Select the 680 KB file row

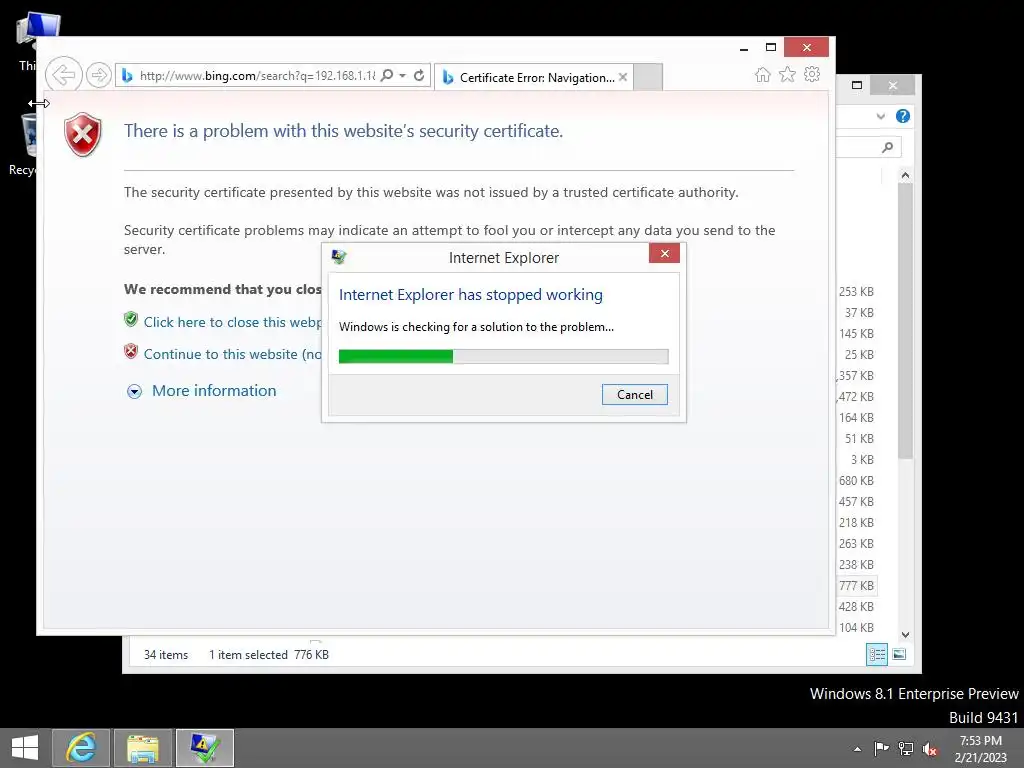856,481
